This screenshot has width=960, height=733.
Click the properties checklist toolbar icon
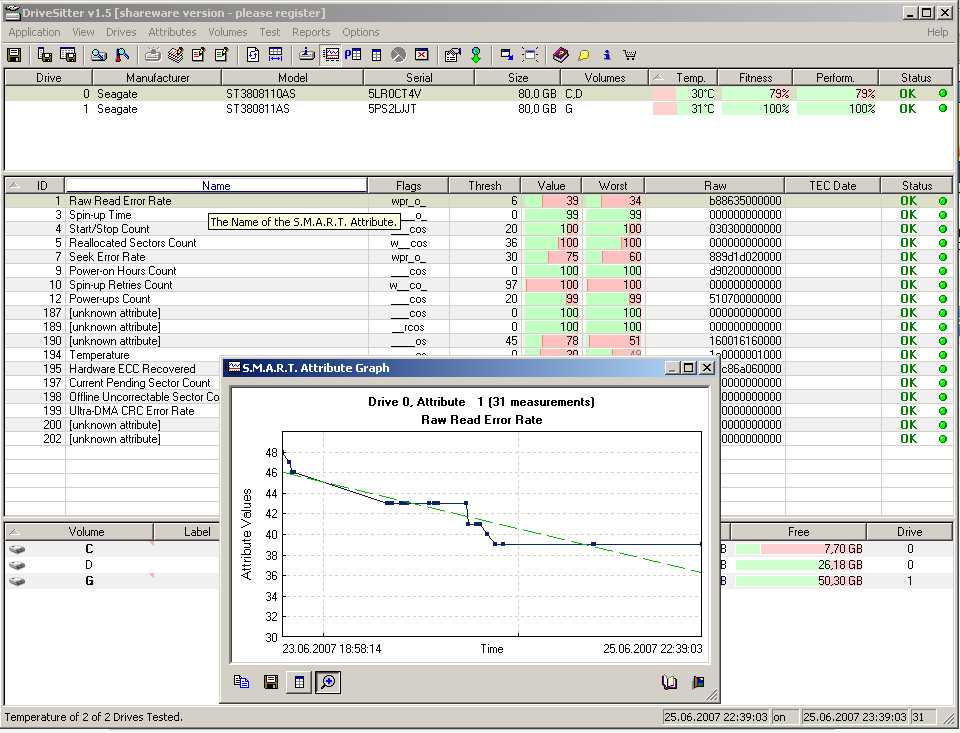point(452,55)
